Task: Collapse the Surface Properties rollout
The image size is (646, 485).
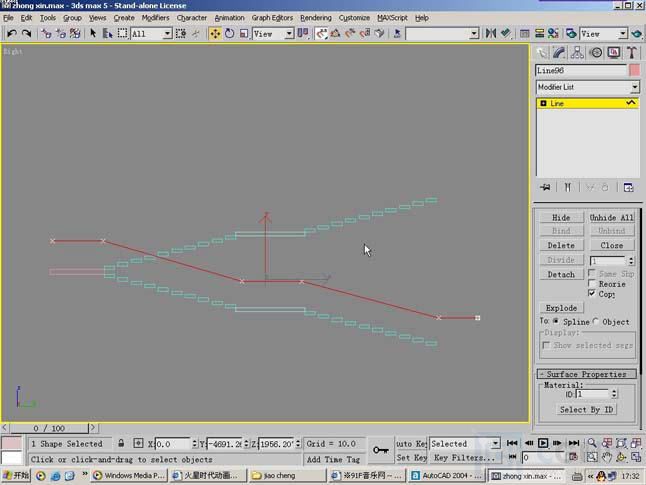Action: coord(586,374)
